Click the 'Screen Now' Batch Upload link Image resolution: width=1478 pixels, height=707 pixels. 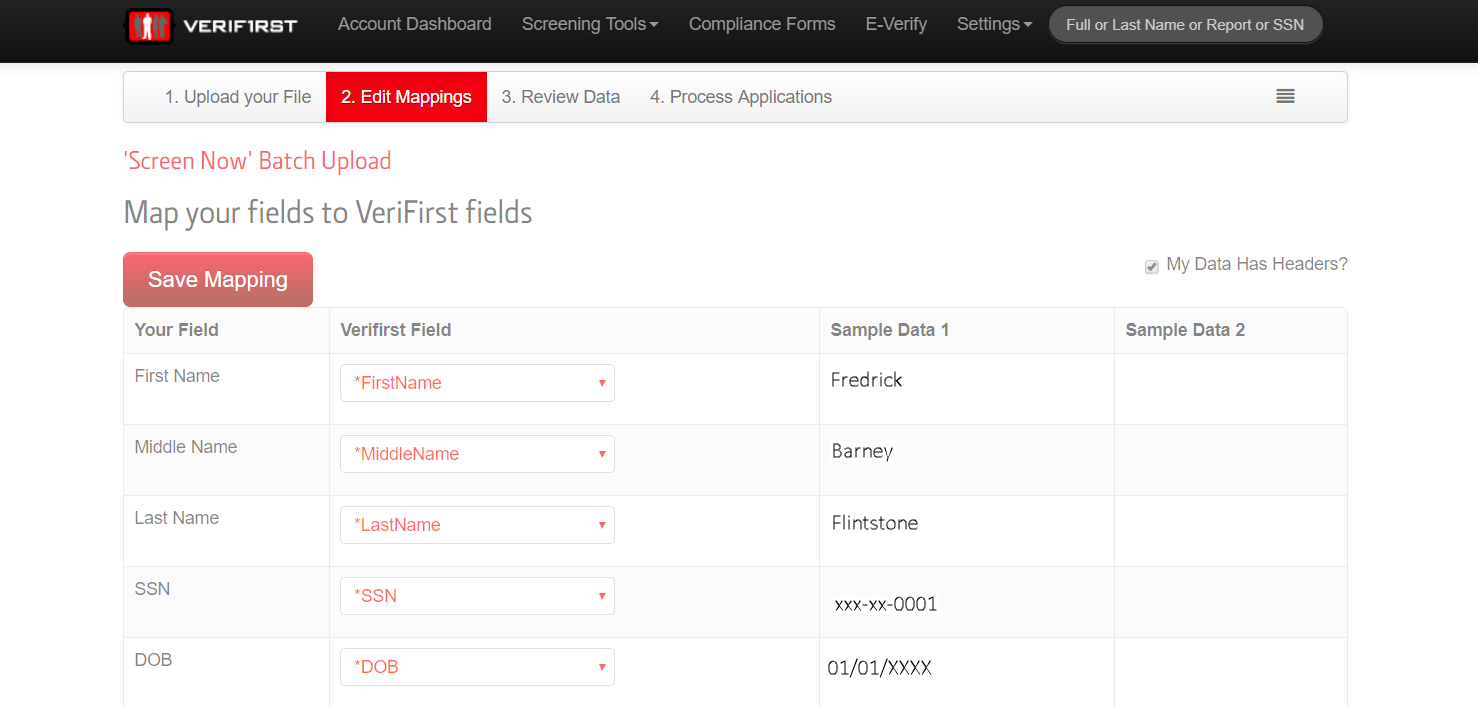pyautogui.click(x=257, y=160)
